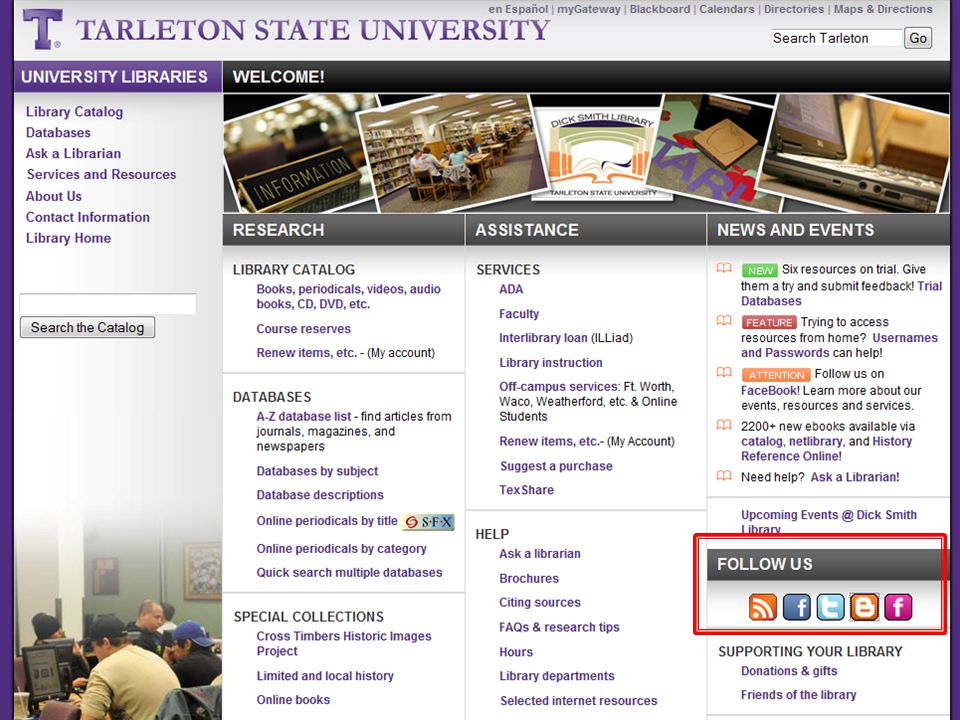Screen dimensions: 960x720
Task: Open myGateway in top navigation
Action: 588,9
